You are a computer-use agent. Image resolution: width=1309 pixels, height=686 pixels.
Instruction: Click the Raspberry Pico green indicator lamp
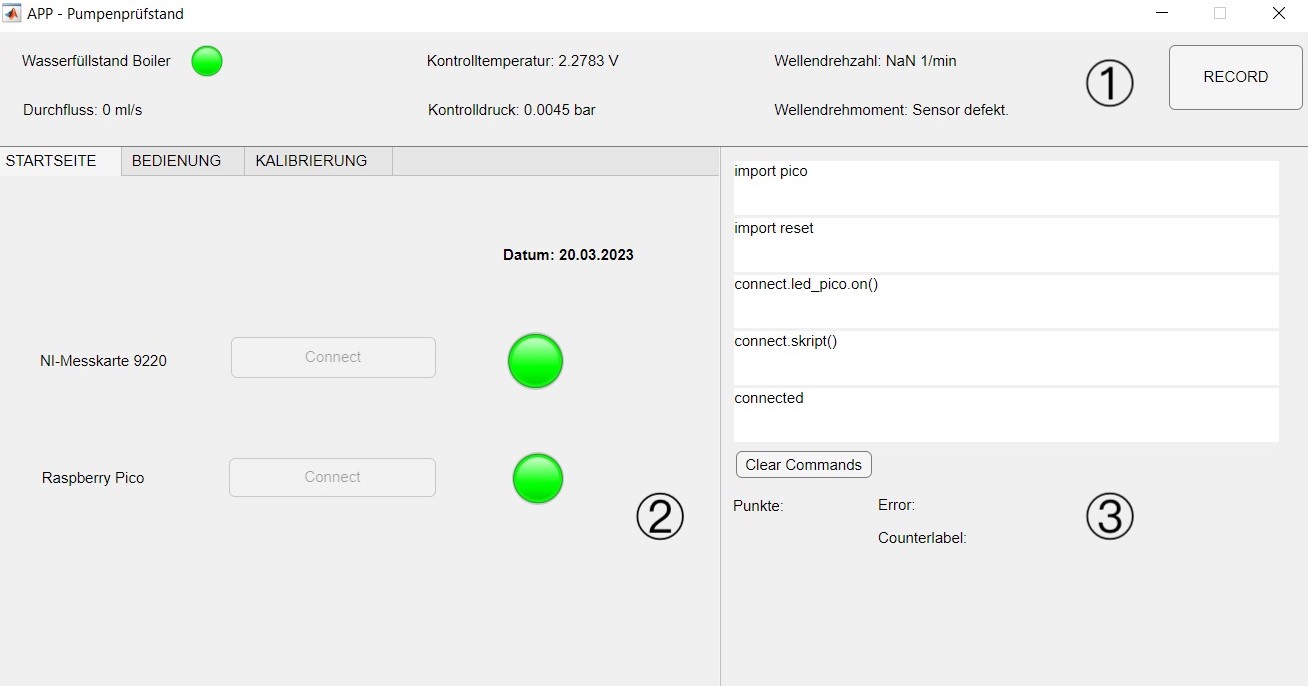click(538, 478)
